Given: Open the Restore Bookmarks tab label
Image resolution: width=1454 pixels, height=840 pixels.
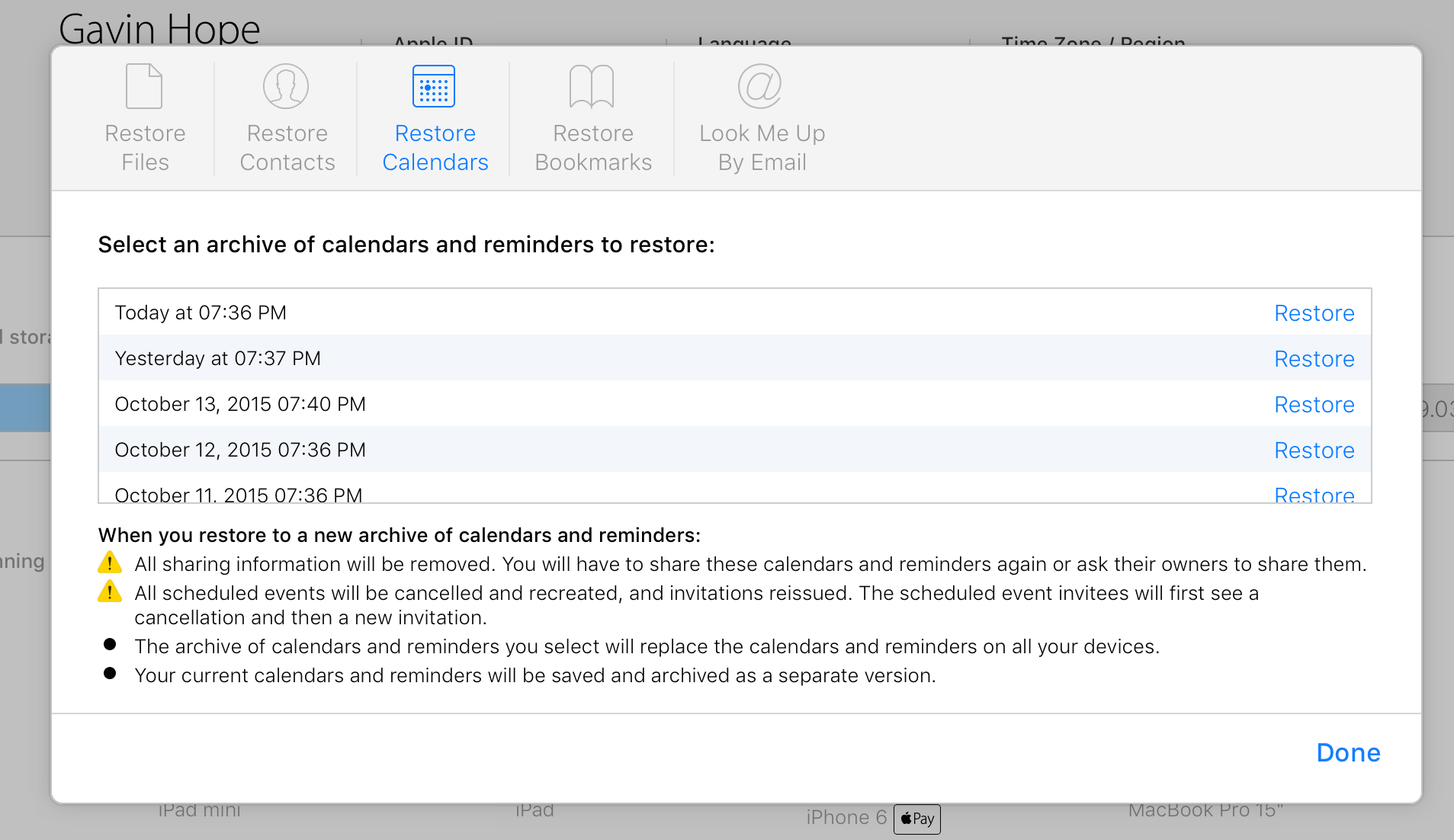Looking at the screenshot, I should click(x=593, y=148).
